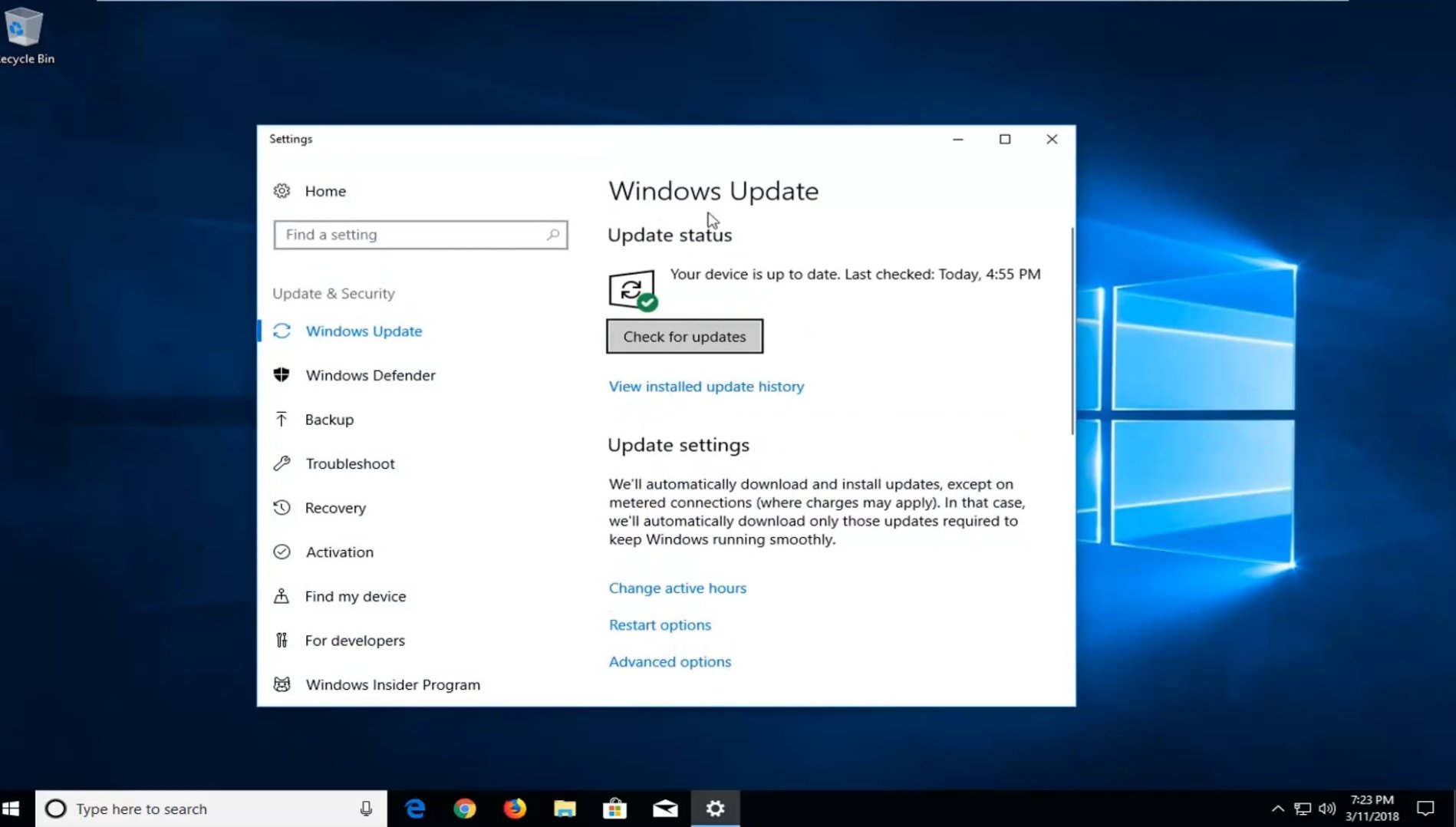Click the Windows Defender shield icon

(x=282, y=375)
